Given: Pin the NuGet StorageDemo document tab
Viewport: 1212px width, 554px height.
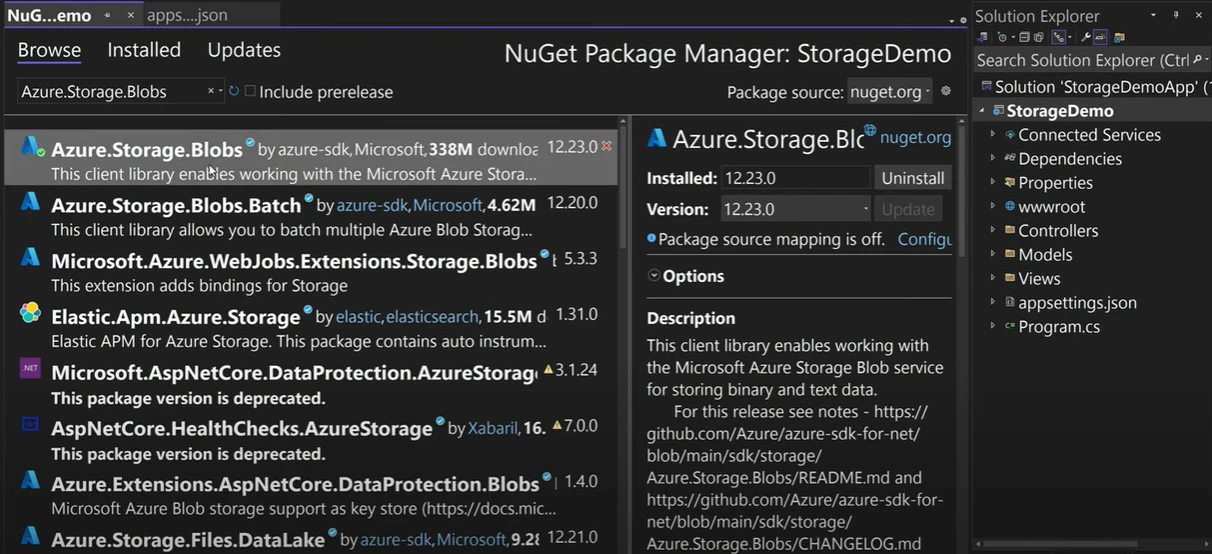Looking at the screenshot, I should (108, 15).
